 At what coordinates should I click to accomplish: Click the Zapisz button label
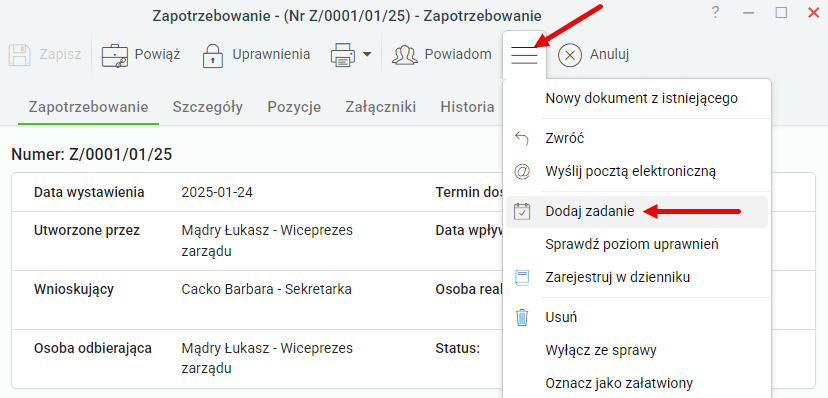(x=60, y=55)
